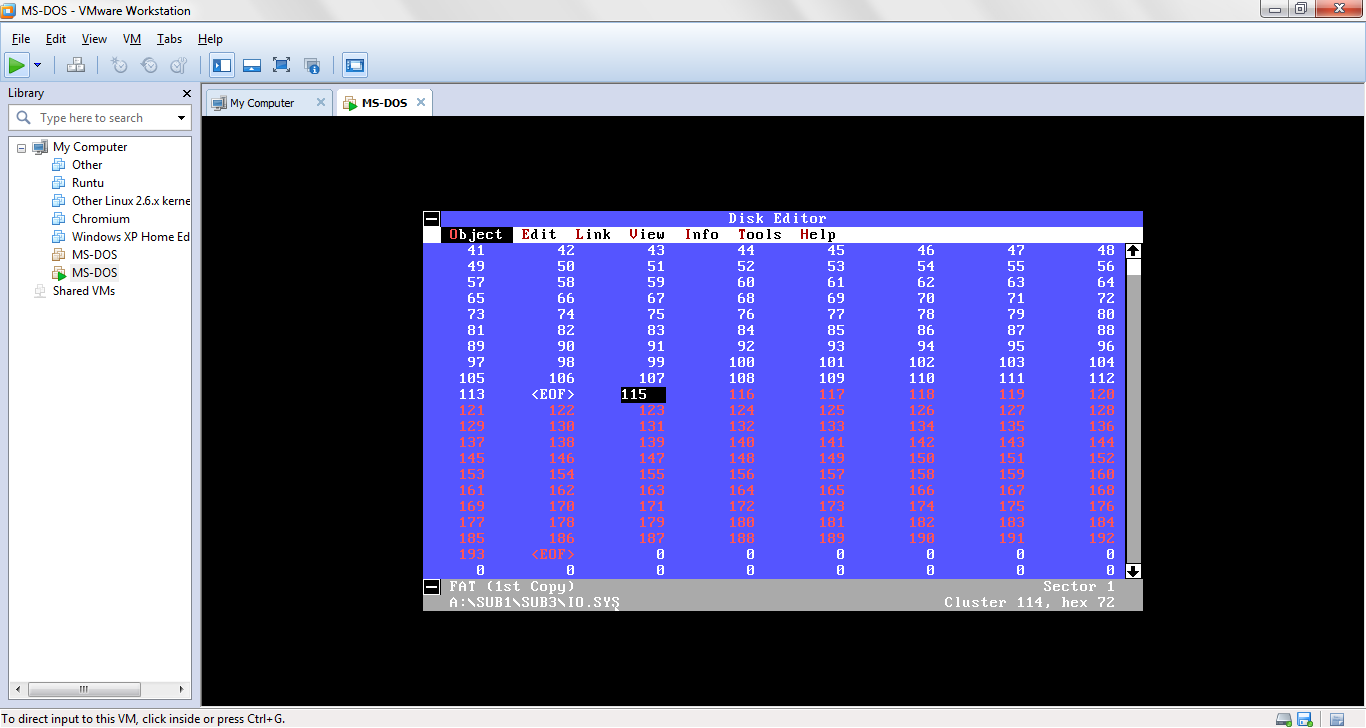
Task: Send Ctrl+Alt+Del to the virtual machine
Action: coord(76,66)
